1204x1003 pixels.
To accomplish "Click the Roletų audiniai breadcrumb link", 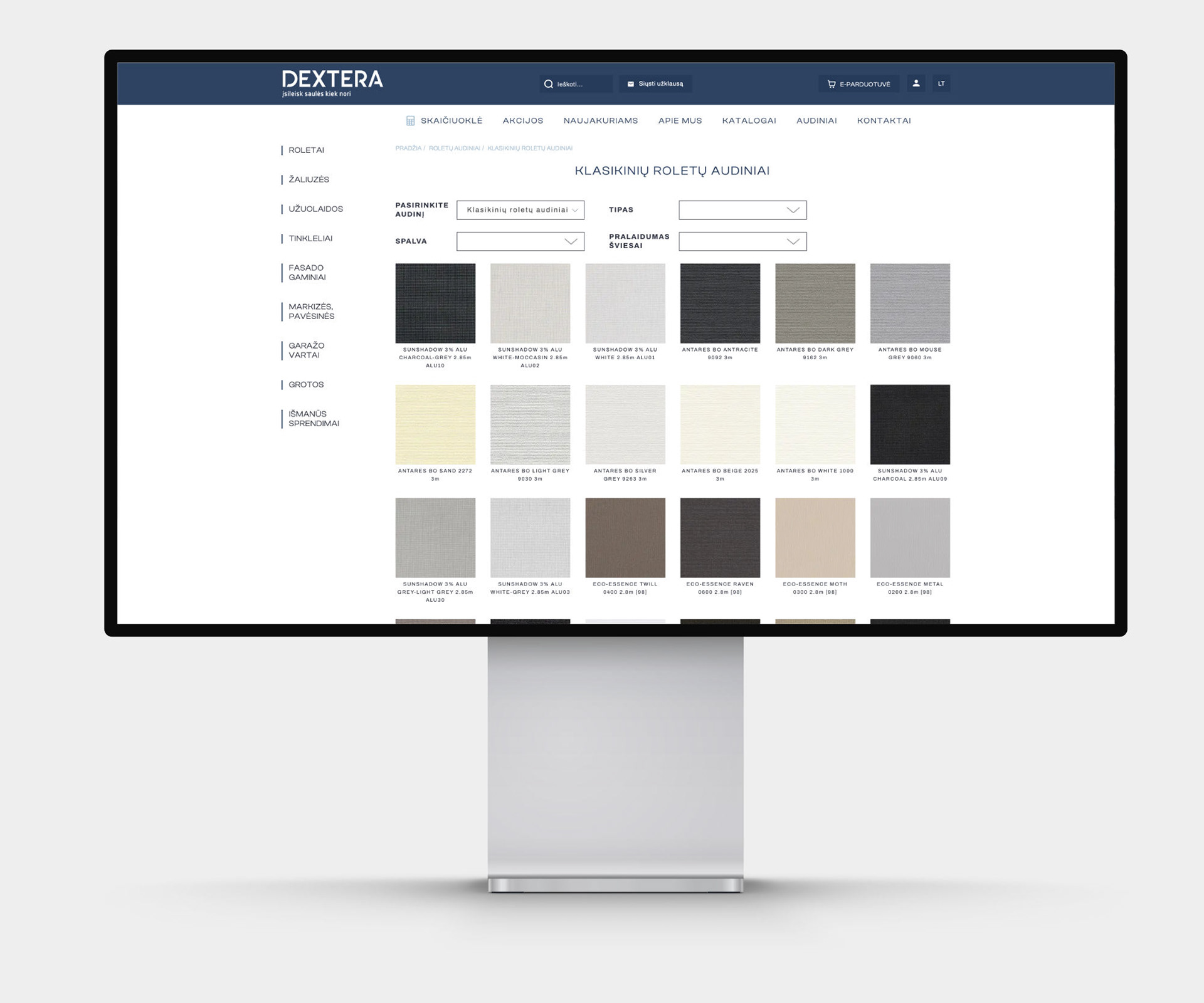I will click(454, 149).
